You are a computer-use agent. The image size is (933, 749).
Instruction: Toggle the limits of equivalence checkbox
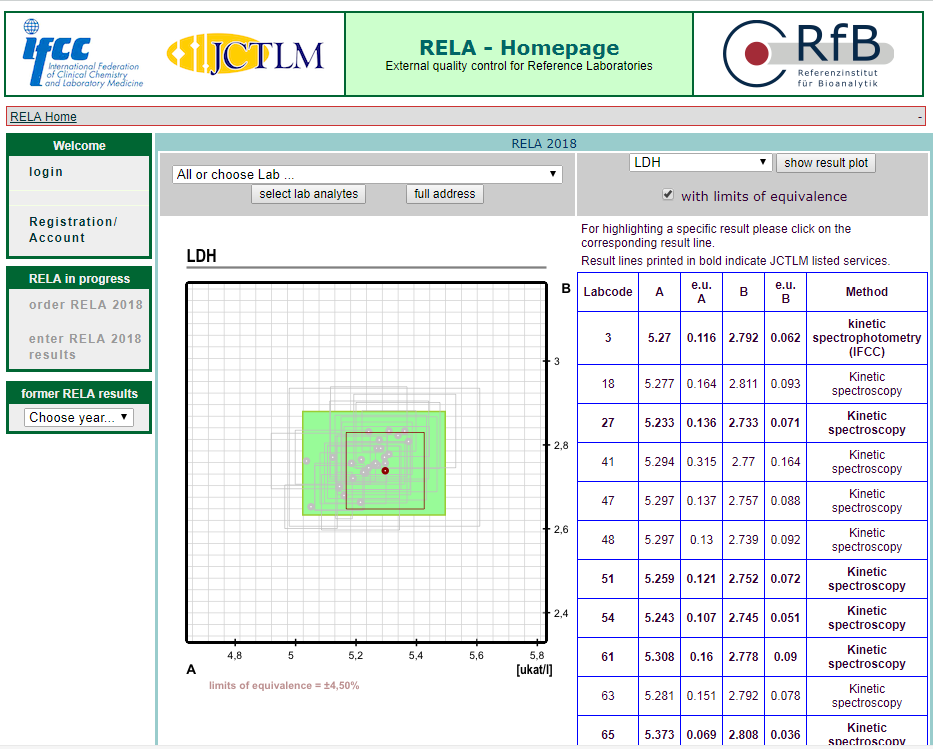pyautogui.click(x=668, y=195)
